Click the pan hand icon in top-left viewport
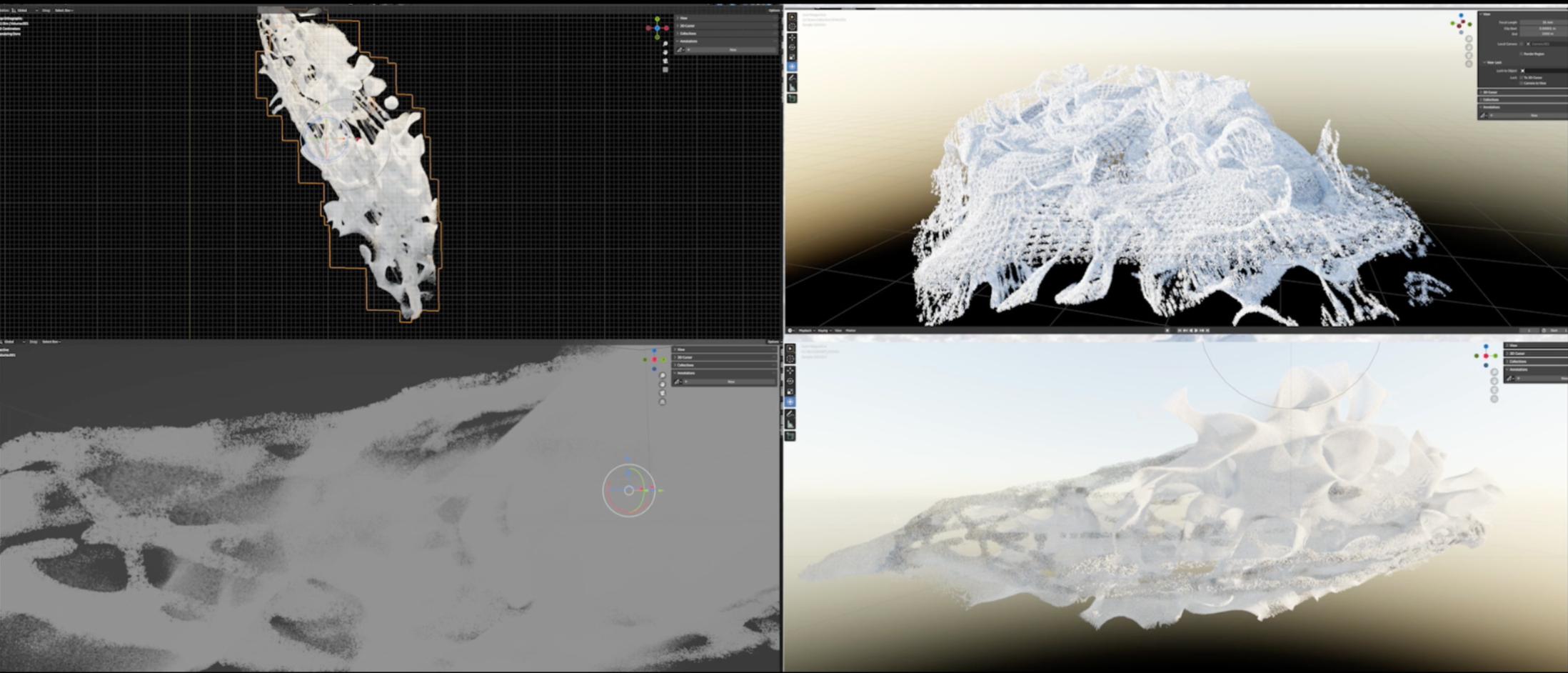The width and height of the screenshot is (1568, 673). [665, 53]
